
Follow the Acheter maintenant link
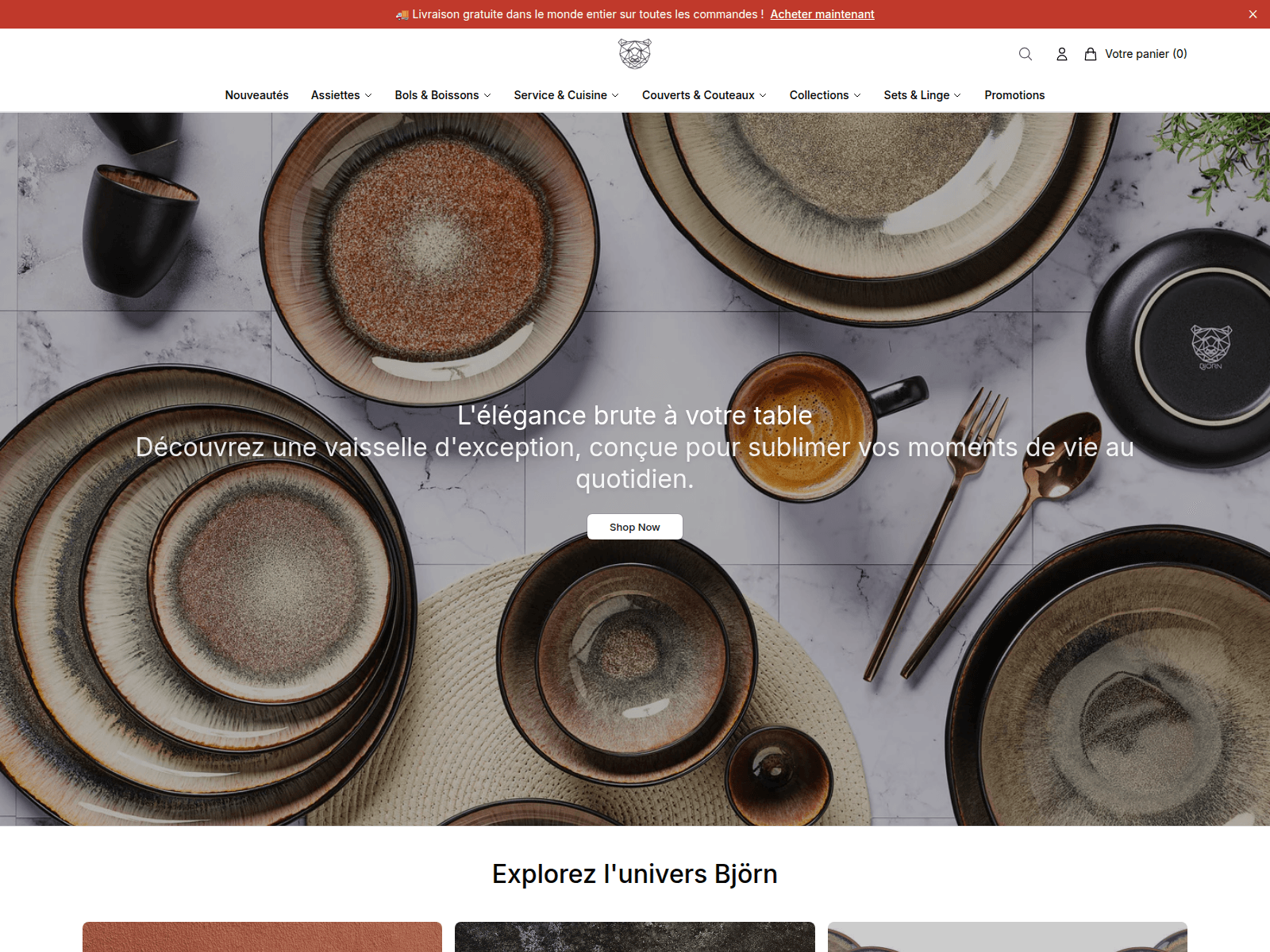(822, 14)
